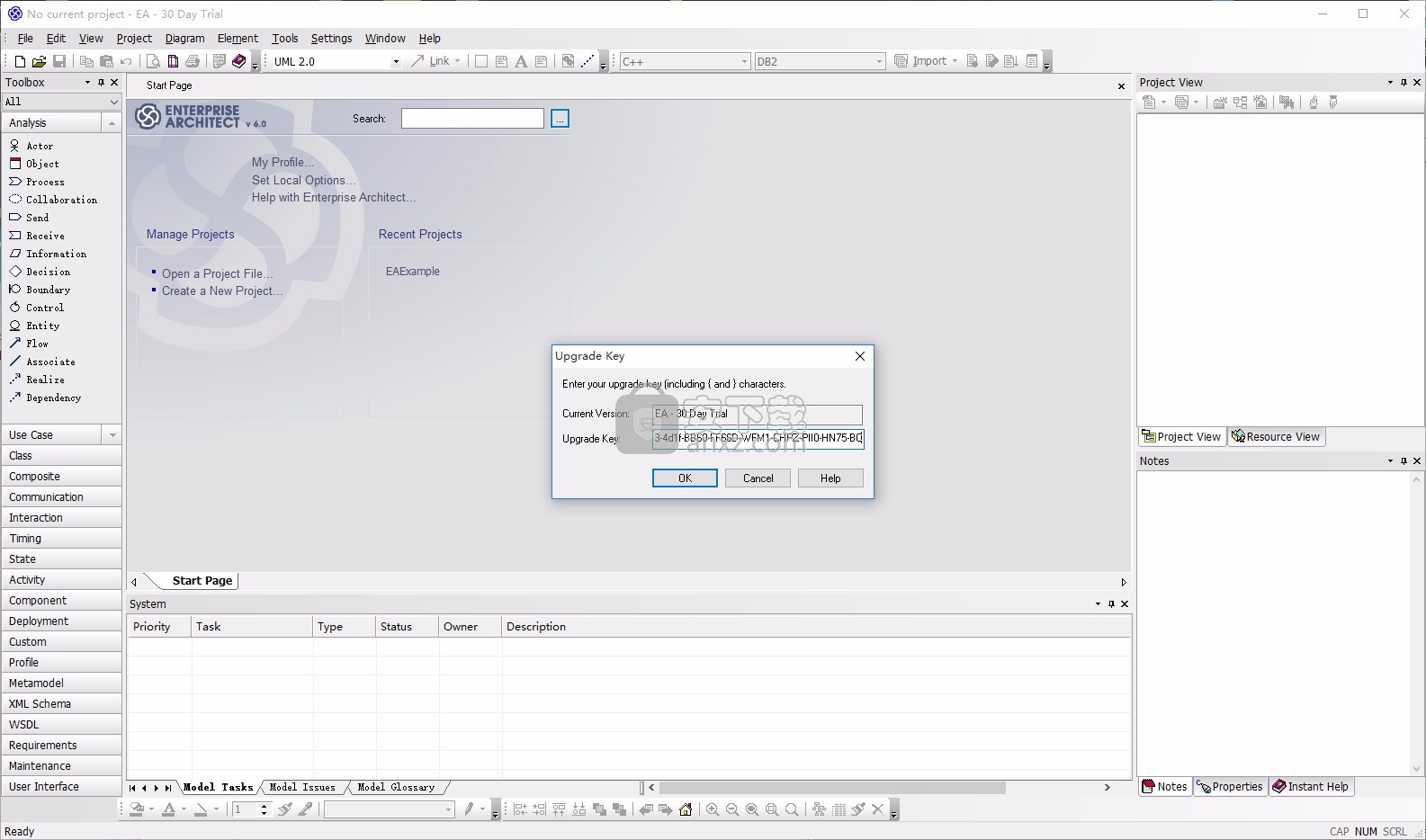Click the Print Preview icon
Image resolution: width=1426 pixels, height=840 pixels.
pyautogui.click(x=153, y=61)
